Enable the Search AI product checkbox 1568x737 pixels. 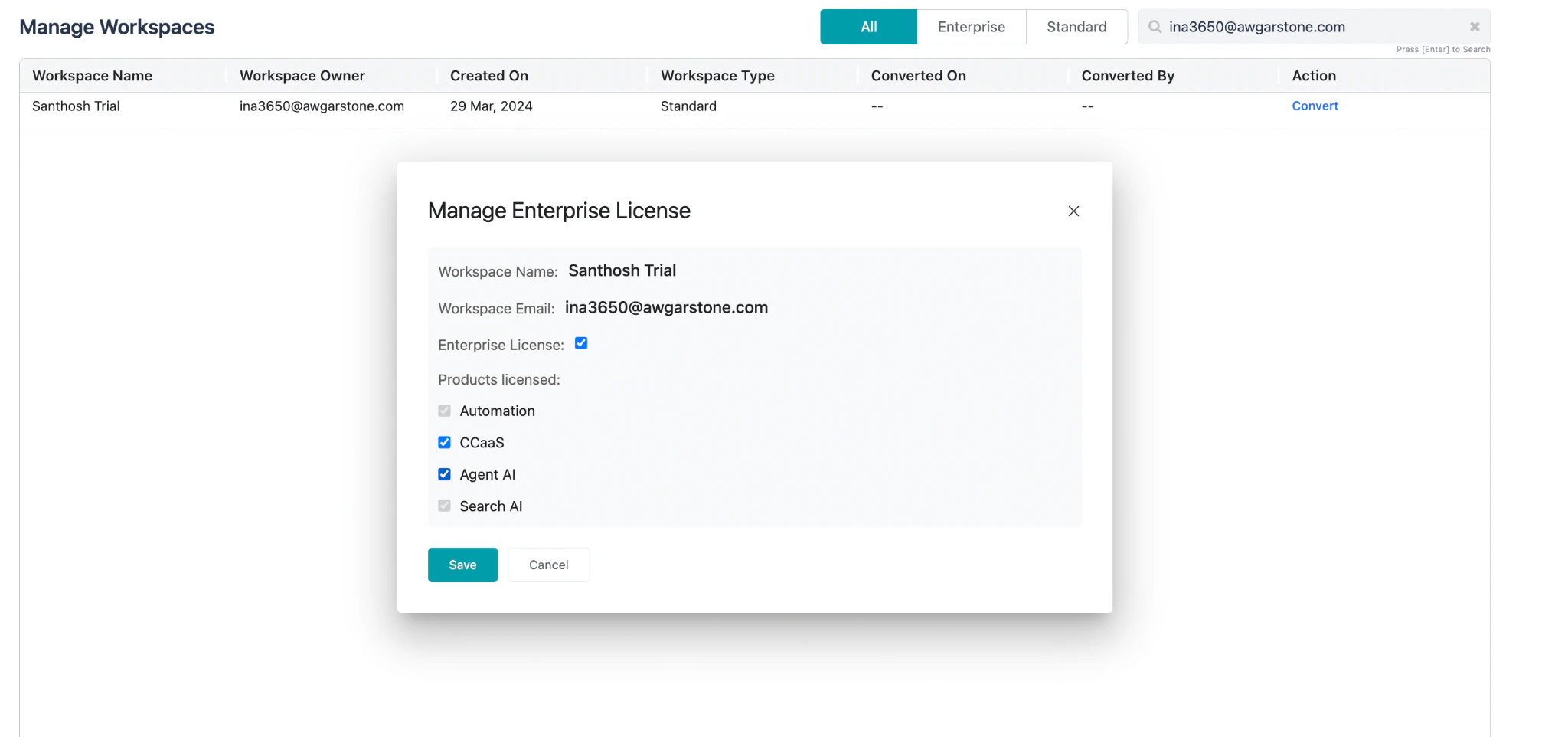pos(444,506)
